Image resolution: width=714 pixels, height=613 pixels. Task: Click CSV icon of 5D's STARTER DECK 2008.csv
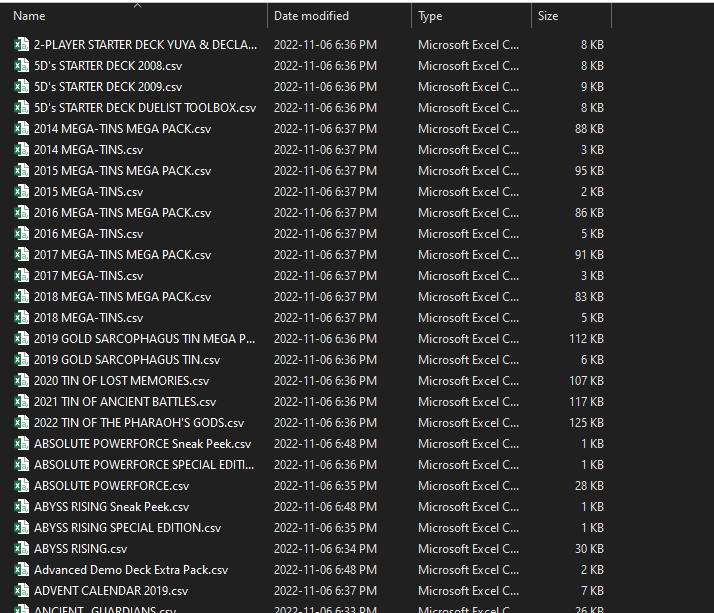[21, 66]
